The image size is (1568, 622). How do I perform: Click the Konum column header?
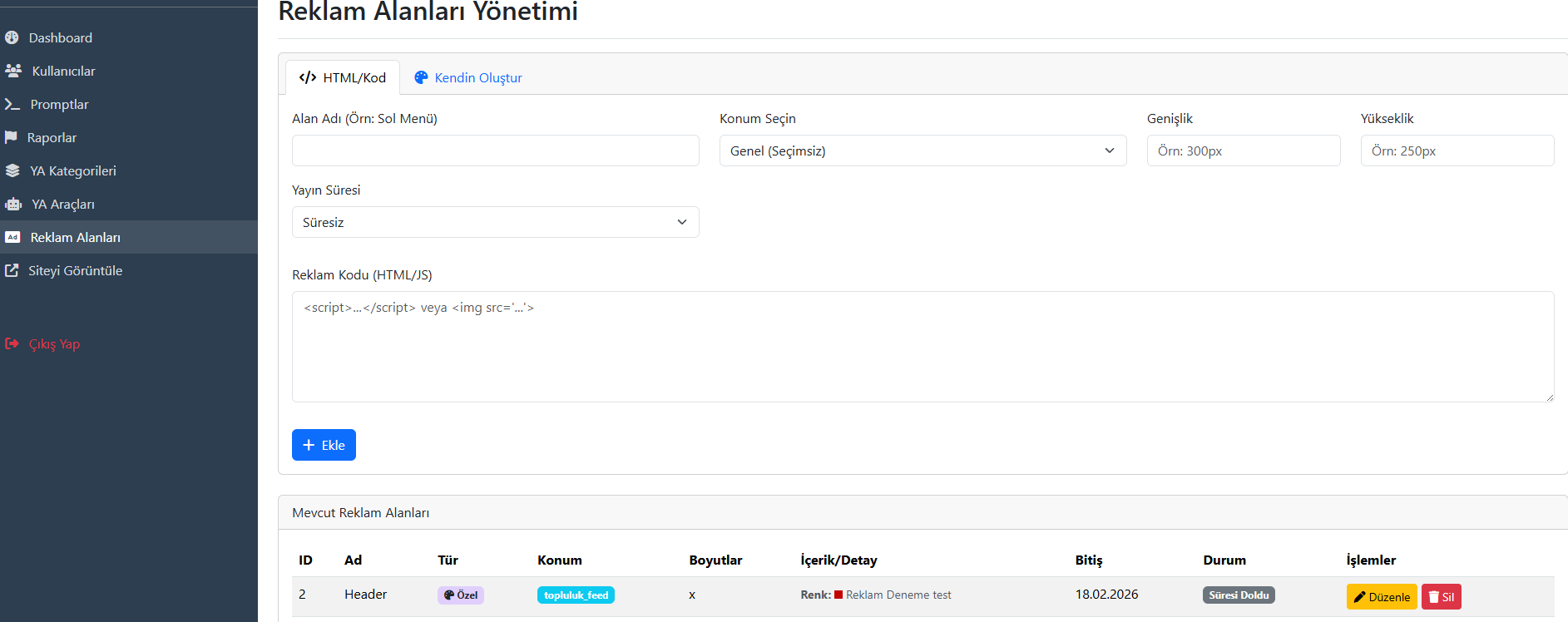point(560,560)
